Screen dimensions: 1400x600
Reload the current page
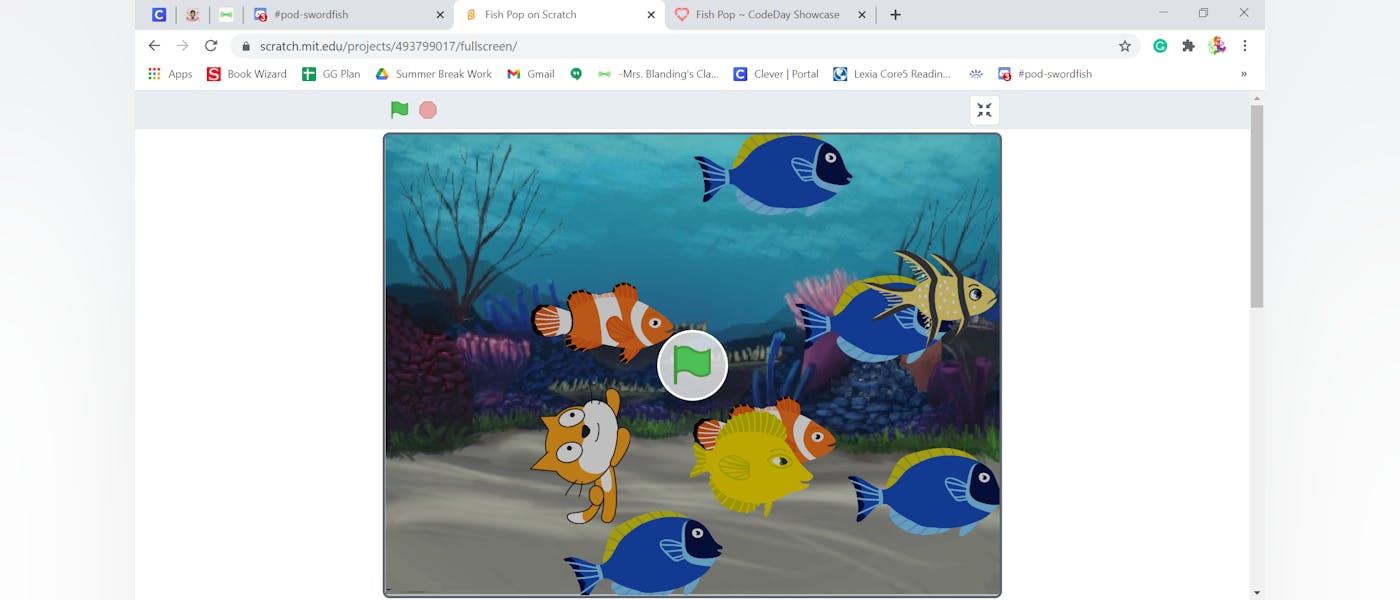point(211,46)
